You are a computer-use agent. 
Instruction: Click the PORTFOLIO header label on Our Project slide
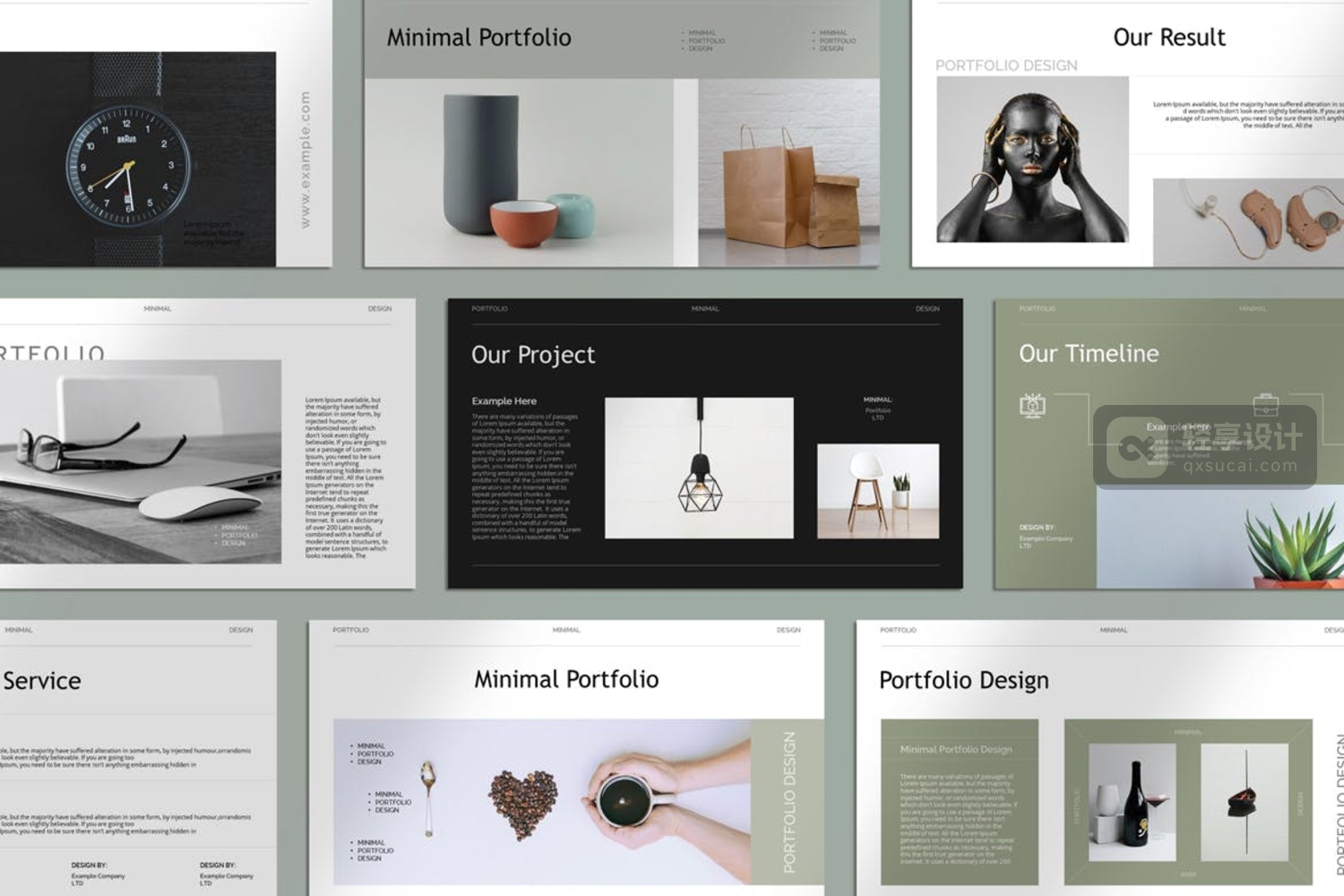click(489, 308)
